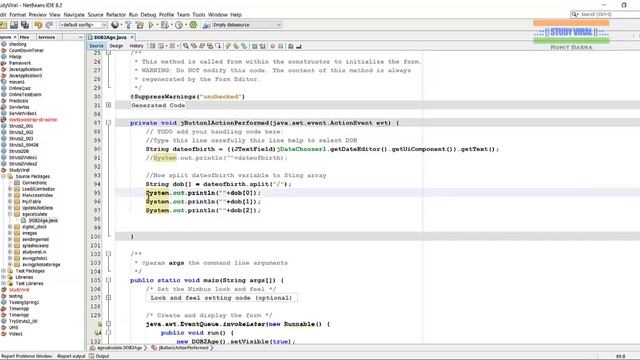This screenshot has height=360, width=640.
Task: Click in the Search (Ctrl+I) field
Action: 608,14
